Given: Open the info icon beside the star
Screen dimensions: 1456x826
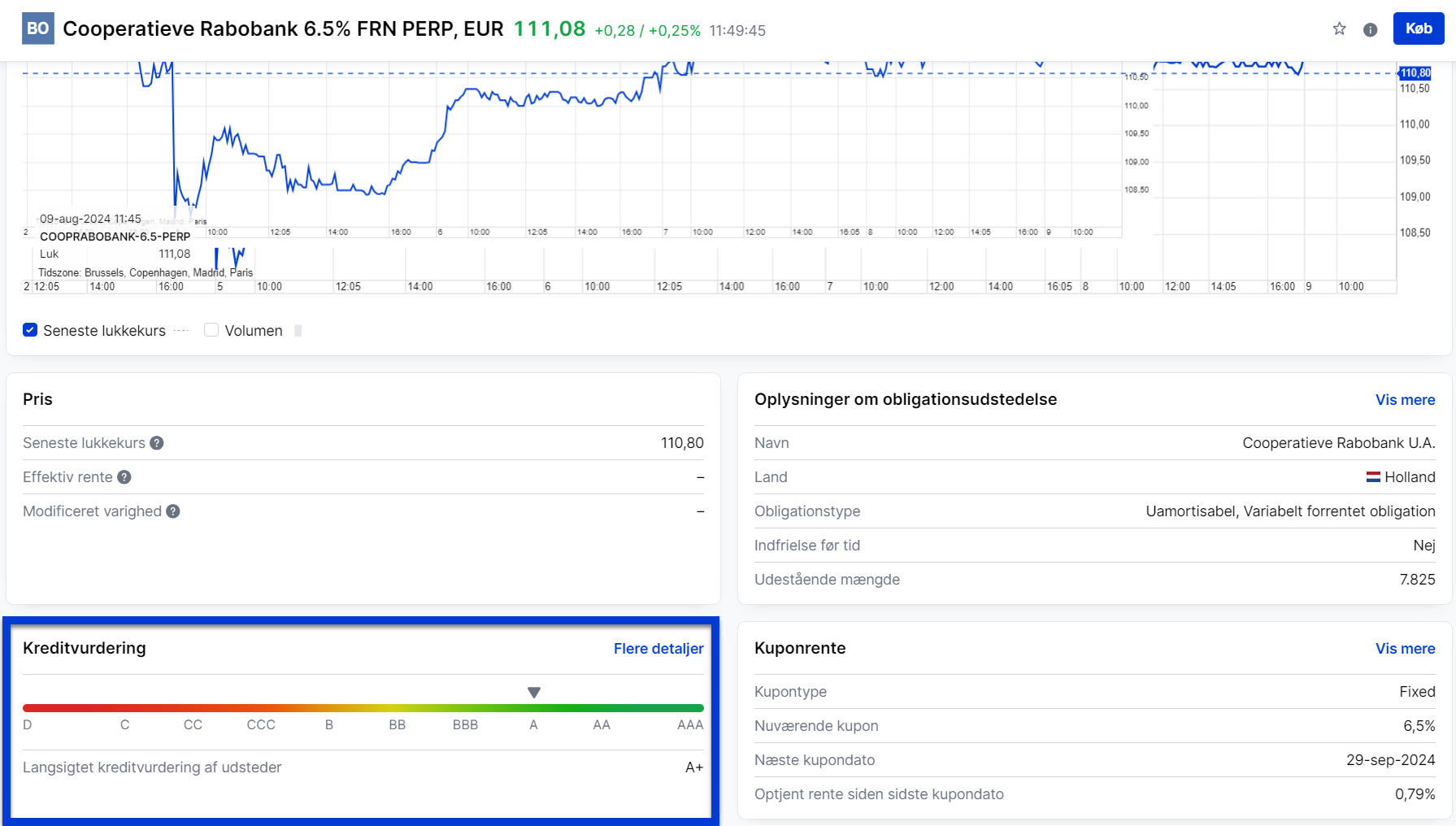Looking at the screenshot, I should click(1371, 30).
